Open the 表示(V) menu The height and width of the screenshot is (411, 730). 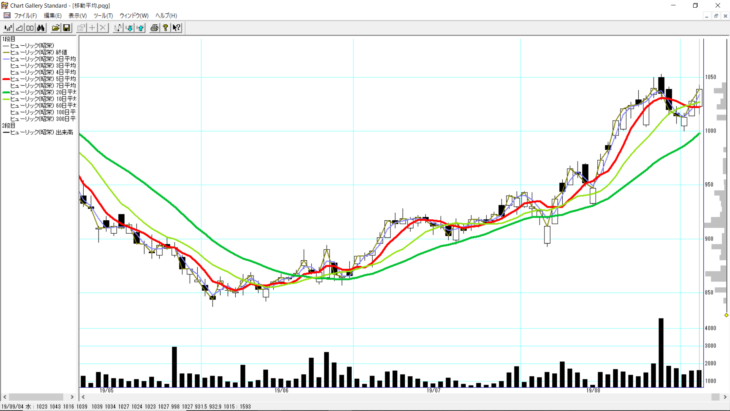[x=79, y=16]
